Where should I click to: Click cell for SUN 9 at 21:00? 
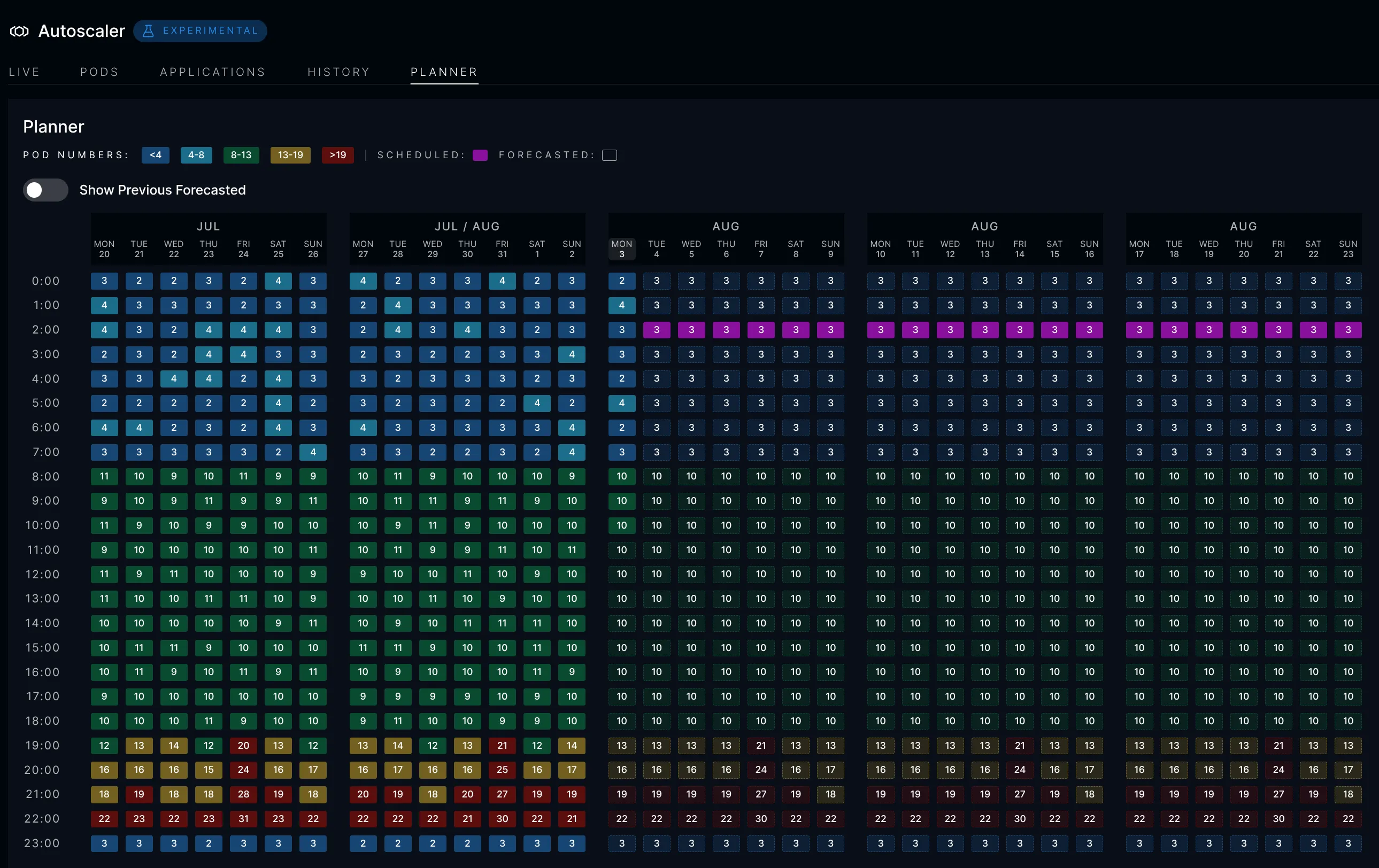pos(830,794)
